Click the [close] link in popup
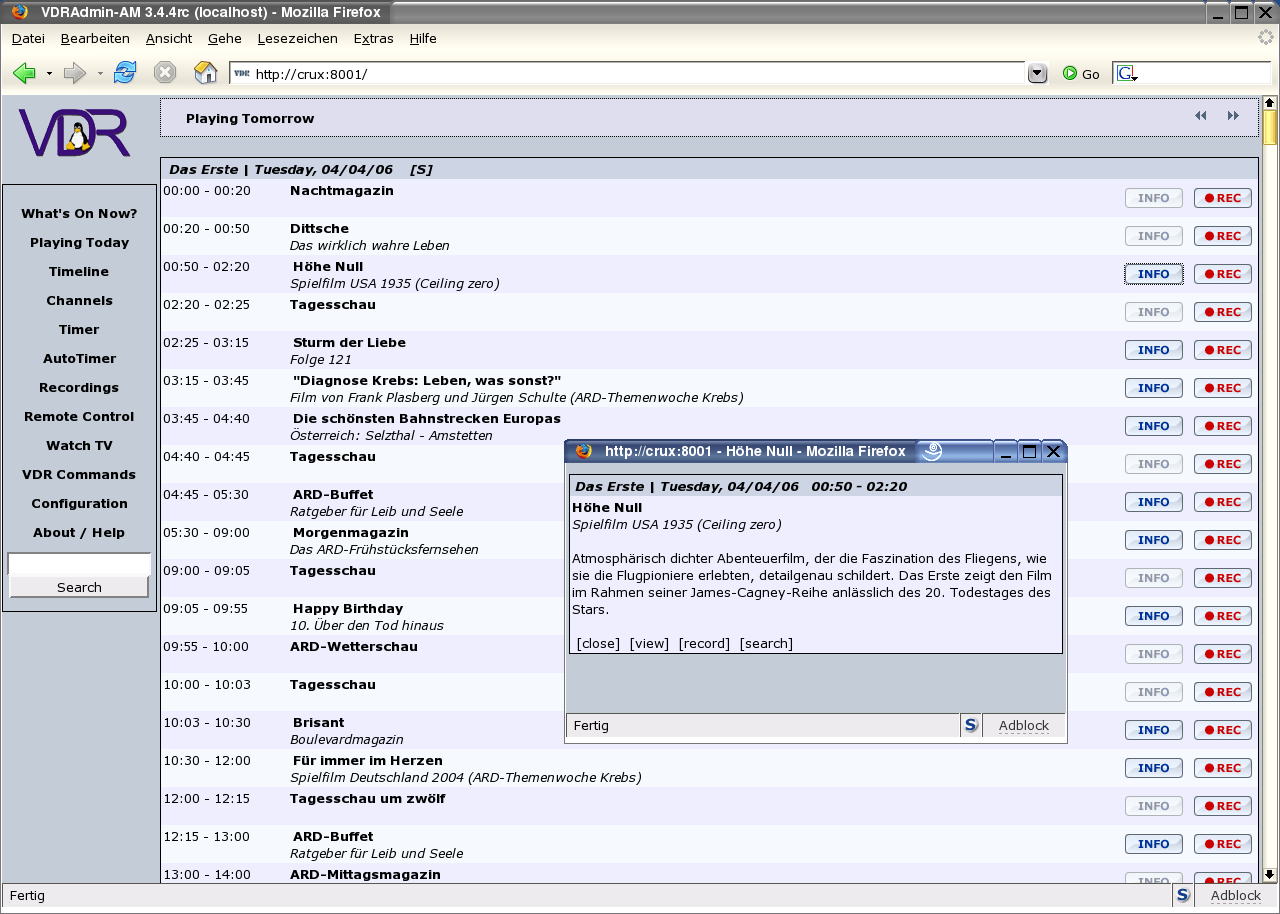This screenshot has width=1280, height=914. (598, 643)
